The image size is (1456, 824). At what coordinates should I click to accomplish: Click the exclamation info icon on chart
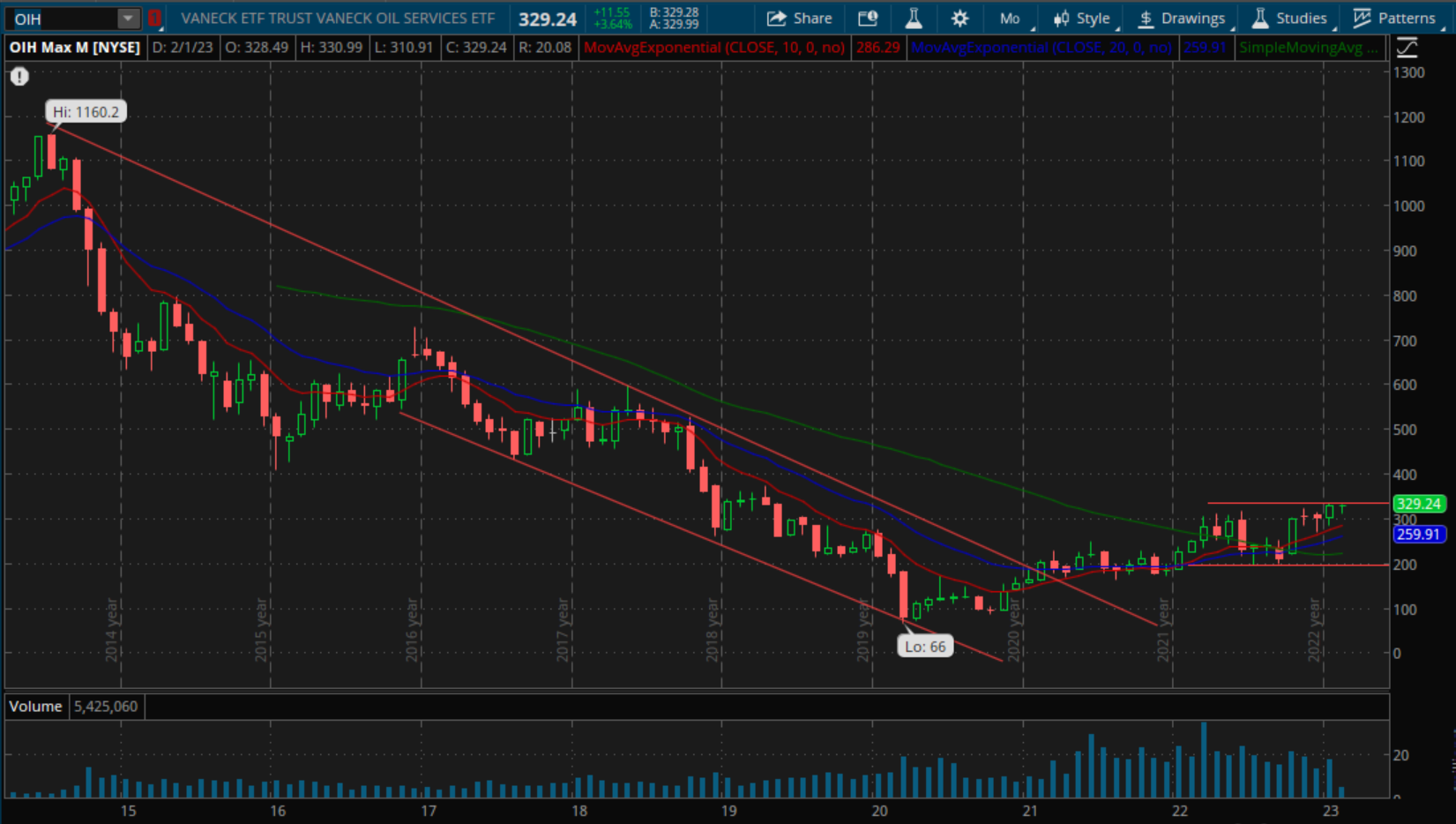[19, 77]
